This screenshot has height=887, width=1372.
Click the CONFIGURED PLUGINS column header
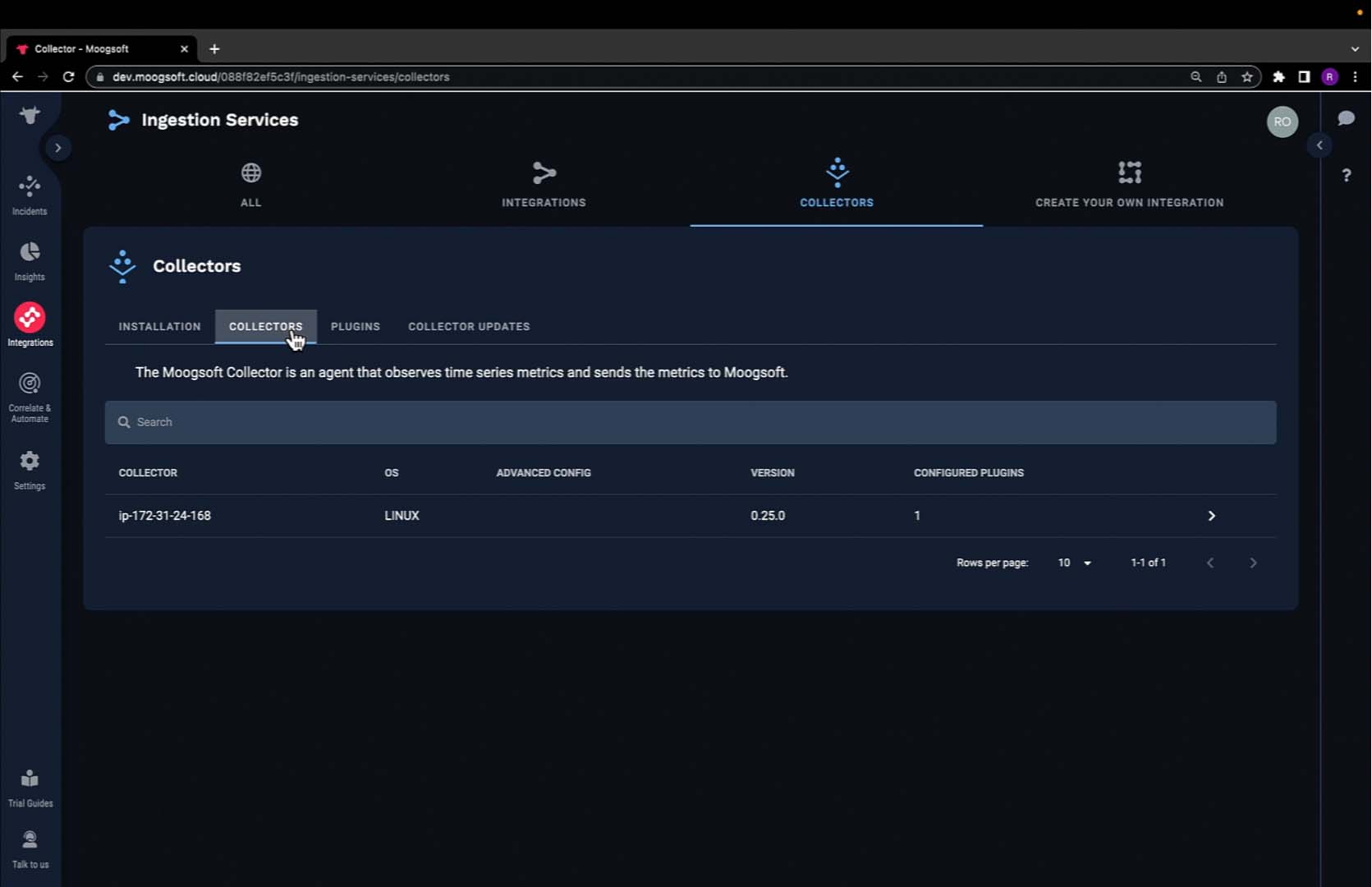tap(969, 473)
